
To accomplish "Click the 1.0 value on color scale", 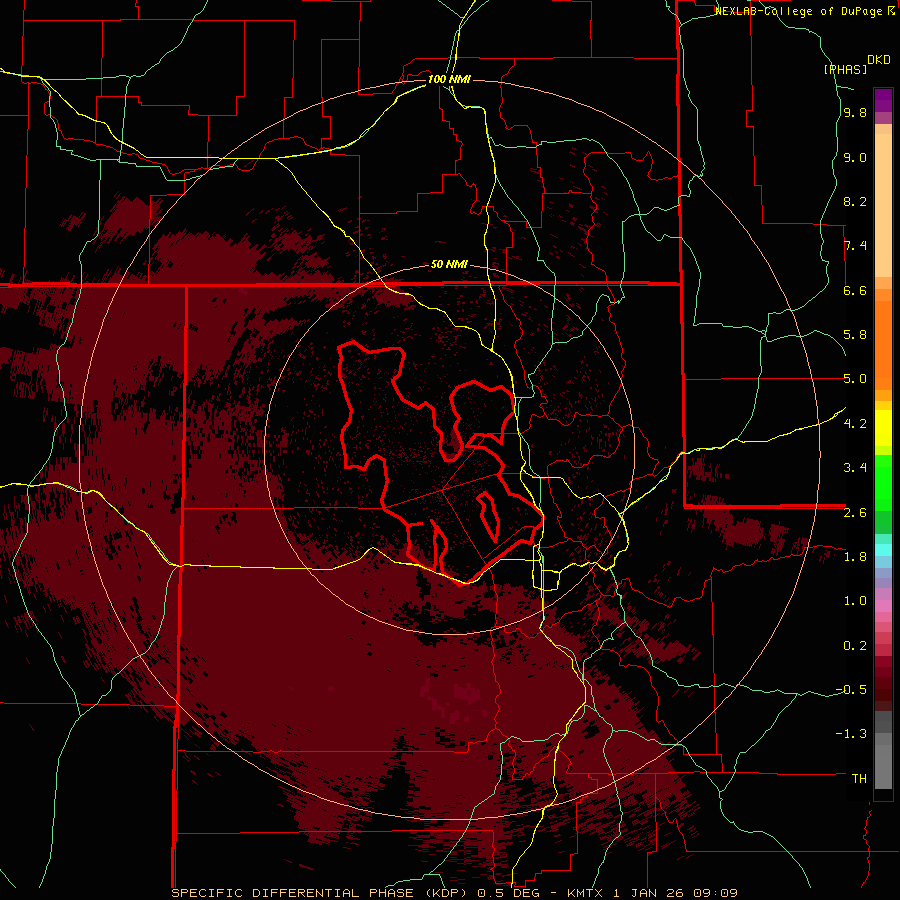I will click(855, 602).
